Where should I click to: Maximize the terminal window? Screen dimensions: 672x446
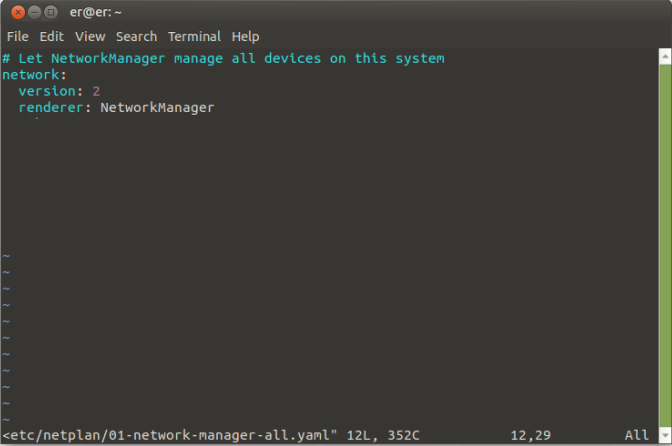coord(51,12)
